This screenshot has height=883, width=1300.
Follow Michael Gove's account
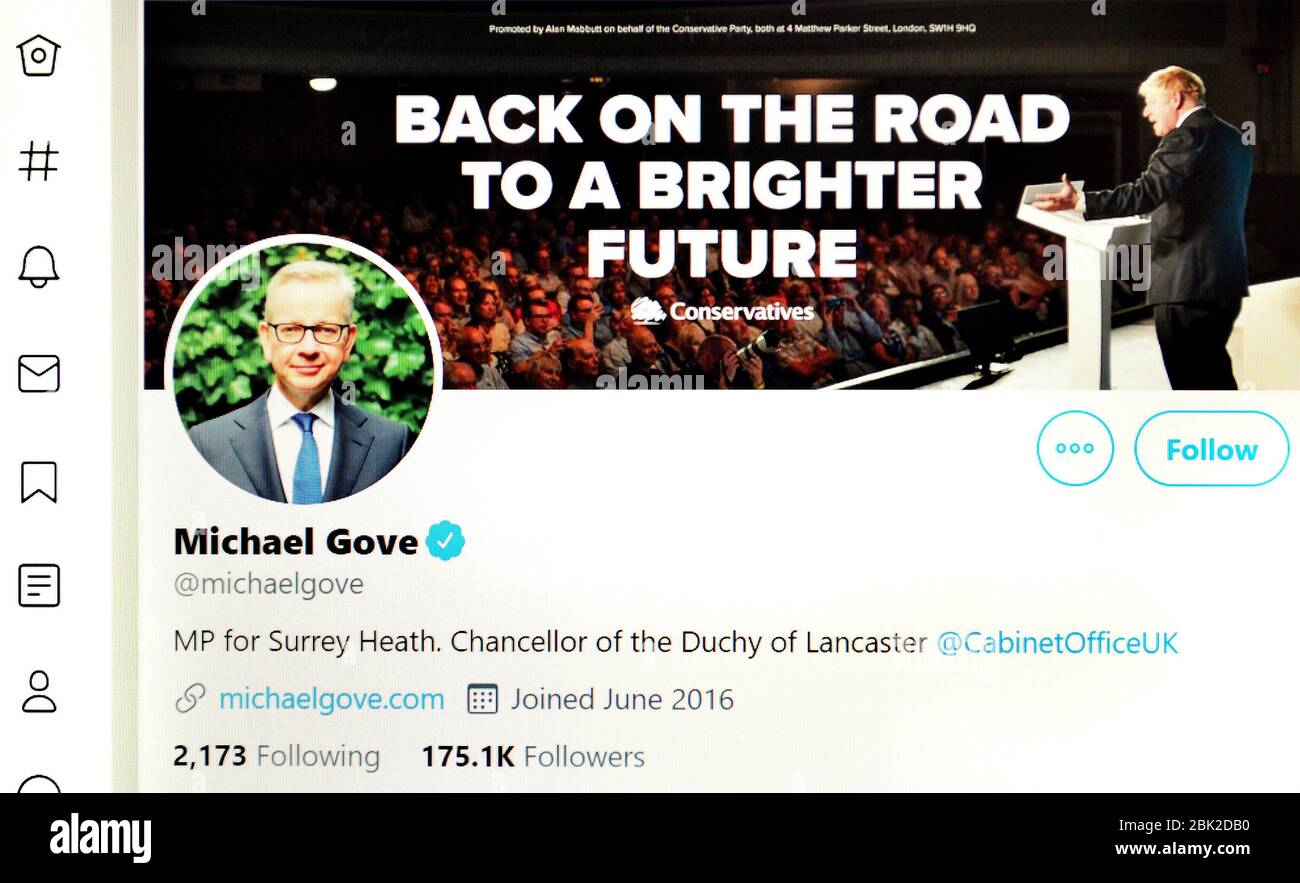[x=1211, y=449]
